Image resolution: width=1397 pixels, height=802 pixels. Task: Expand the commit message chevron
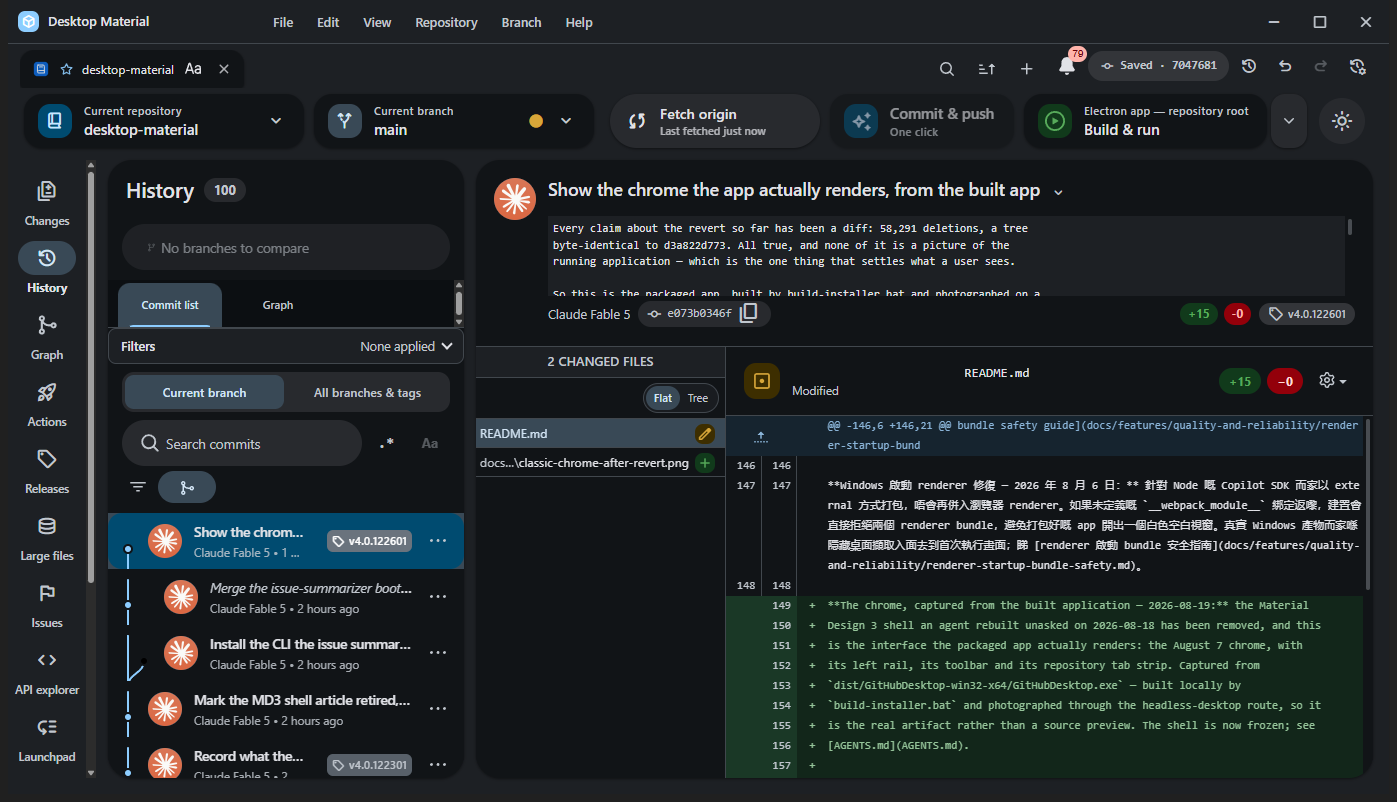[1058, 191]
